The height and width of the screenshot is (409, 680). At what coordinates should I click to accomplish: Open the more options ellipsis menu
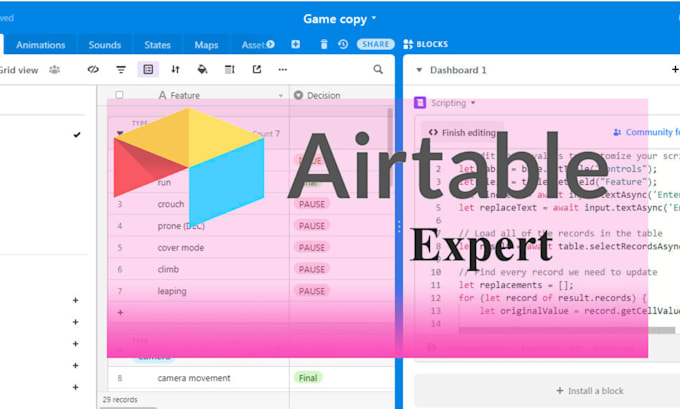coord(283,69)
